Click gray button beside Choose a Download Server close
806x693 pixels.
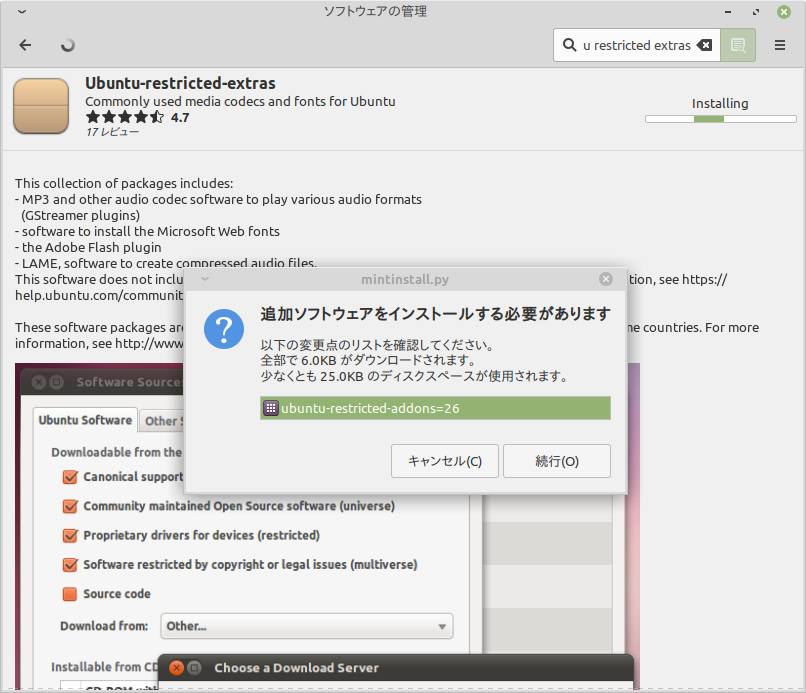194,668
